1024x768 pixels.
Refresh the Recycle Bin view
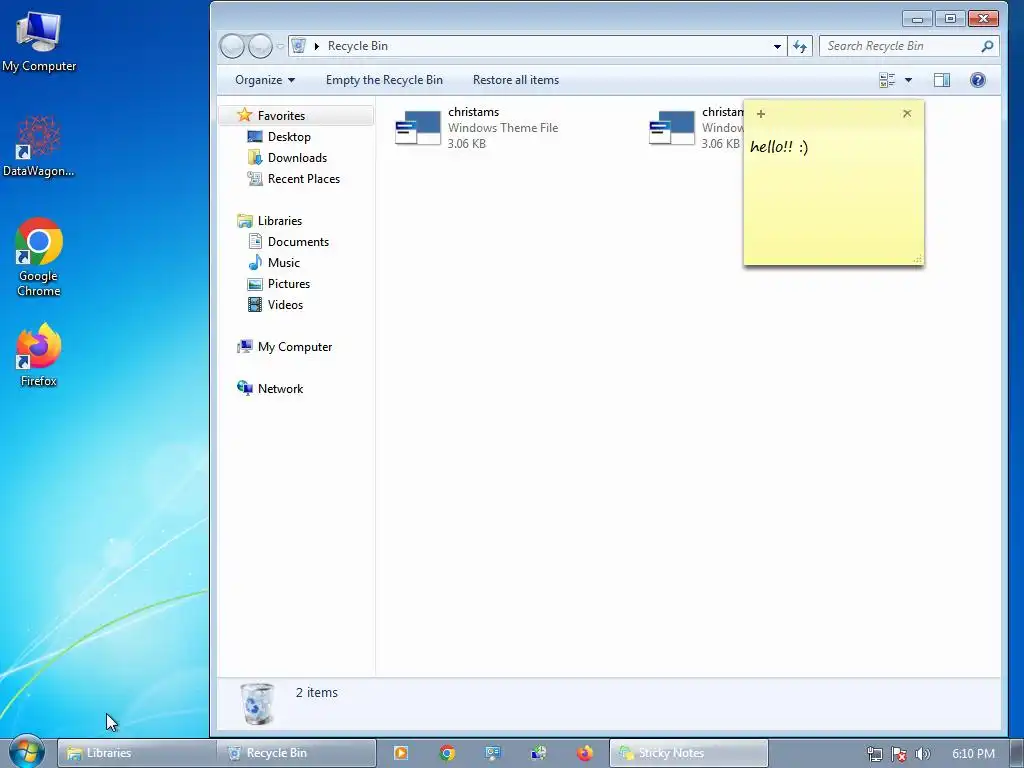pos(800,46)
